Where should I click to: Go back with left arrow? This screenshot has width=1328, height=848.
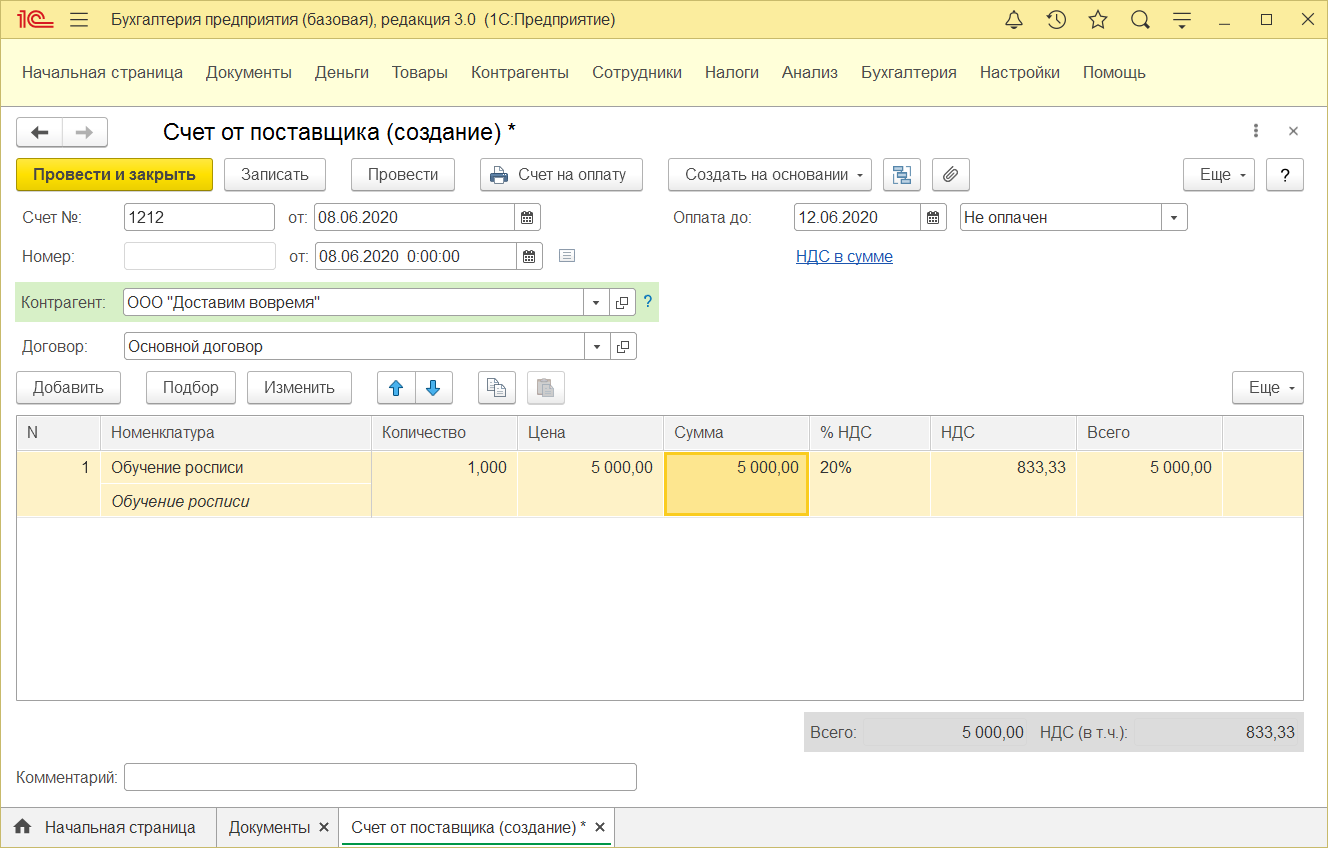pyautogui.click(x=40, y=132)
